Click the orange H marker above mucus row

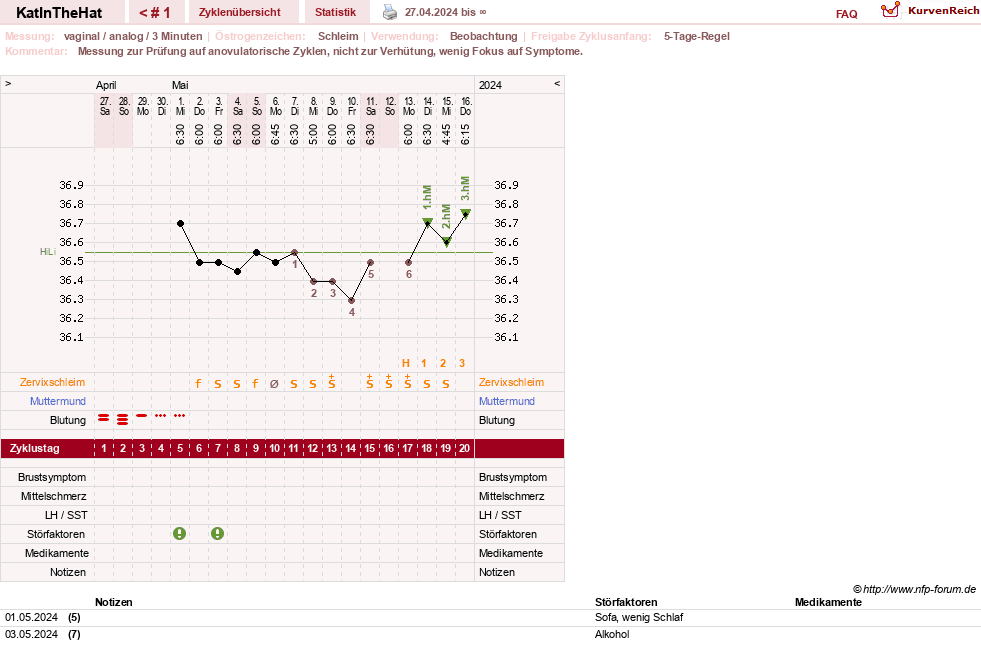[405, 363]
